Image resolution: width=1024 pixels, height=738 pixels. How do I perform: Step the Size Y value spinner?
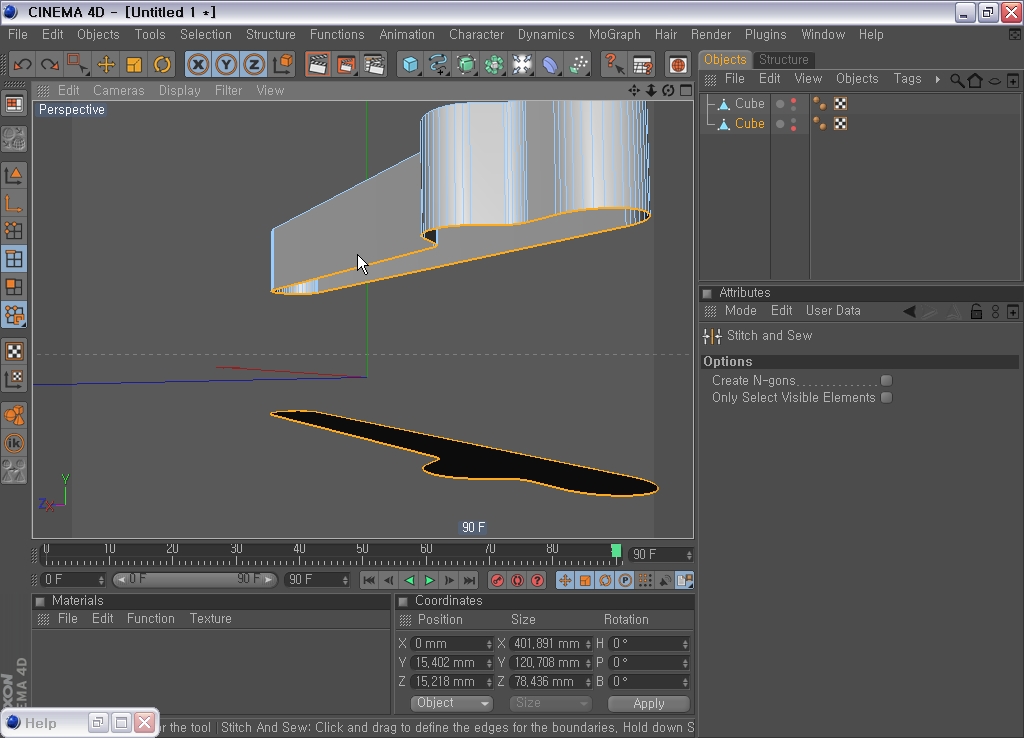coord(588,663)
